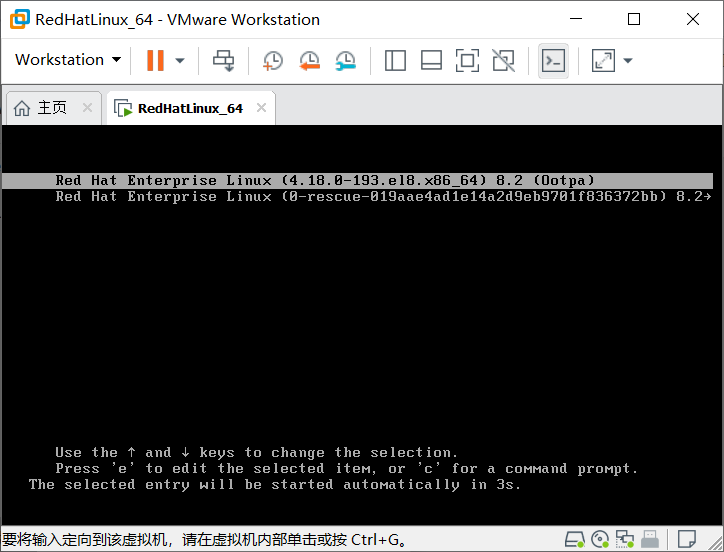Click the 'Use the ↑ and ↓ keys' hint line

pyautogui.click(x=256, y=452)
